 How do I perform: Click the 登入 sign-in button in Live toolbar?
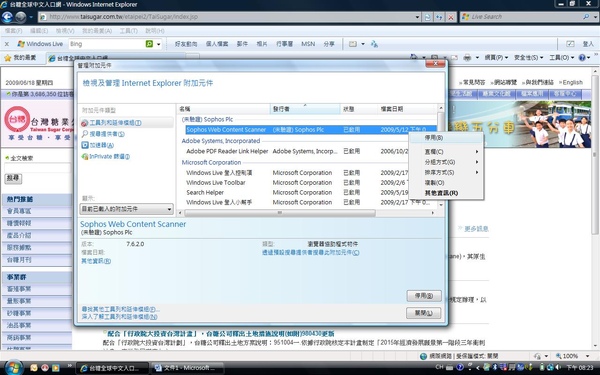pos(588,44)
